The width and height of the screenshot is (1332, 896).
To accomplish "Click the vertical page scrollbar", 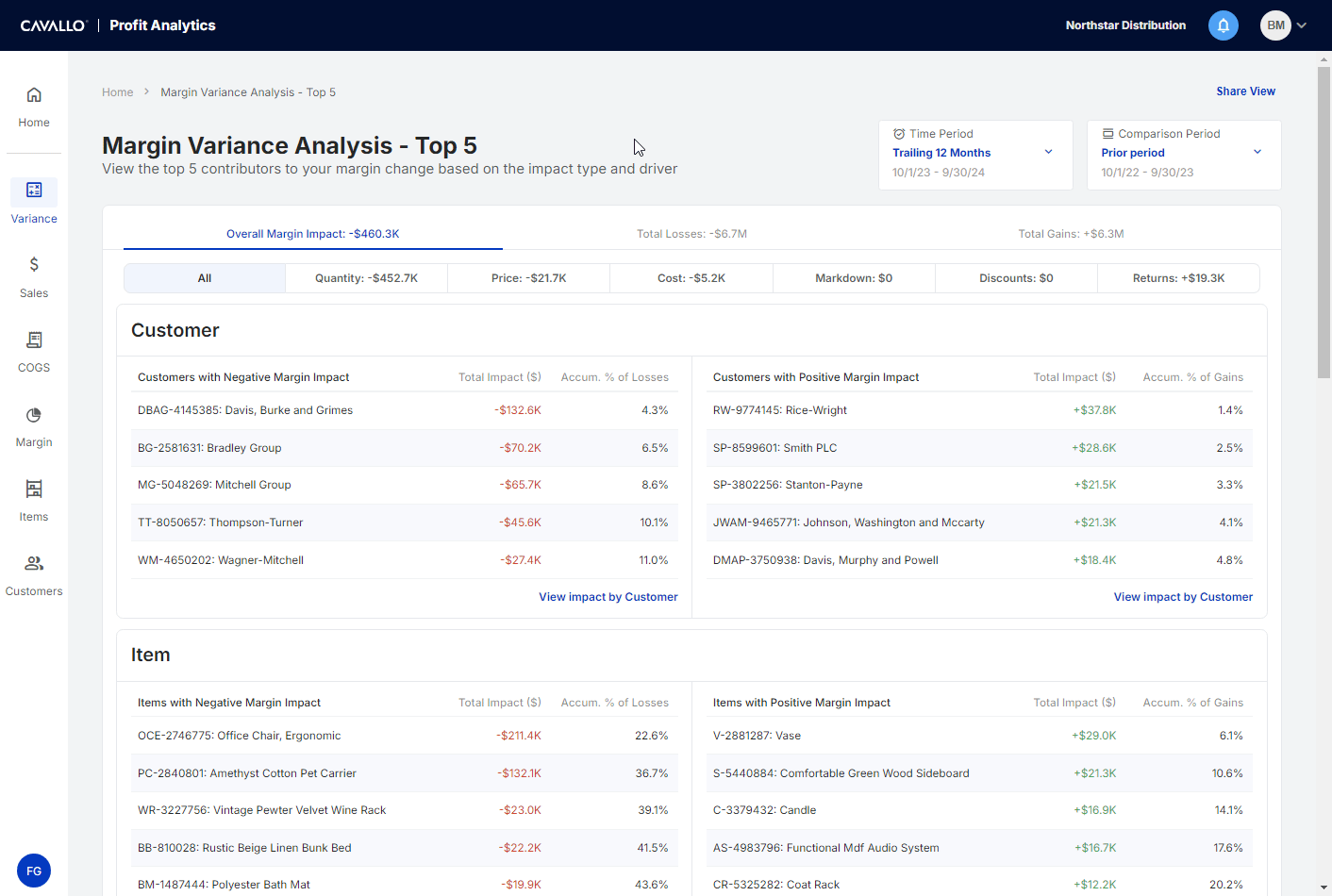I will tap(1324, 223).
